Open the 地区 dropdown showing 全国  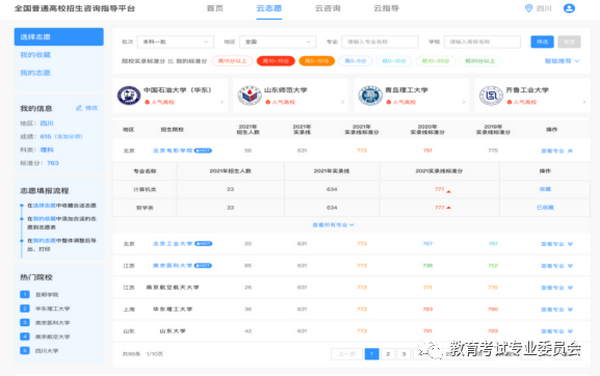point(278,42)
